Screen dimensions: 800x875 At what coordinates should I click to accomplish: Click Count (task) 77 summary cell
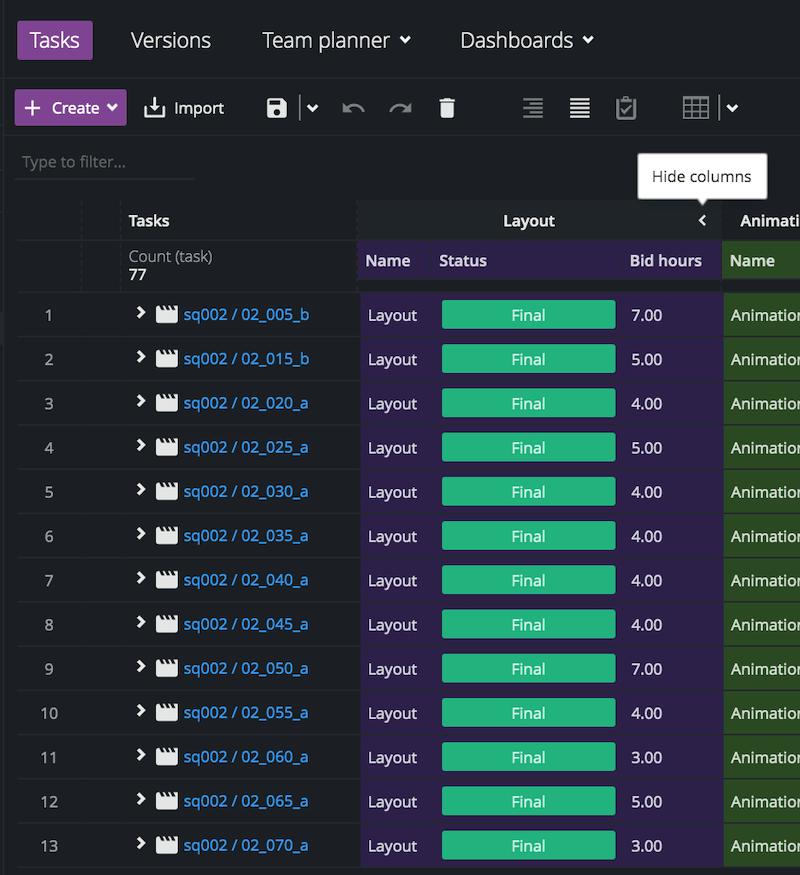pyautogui.click(x=171, y=265)
